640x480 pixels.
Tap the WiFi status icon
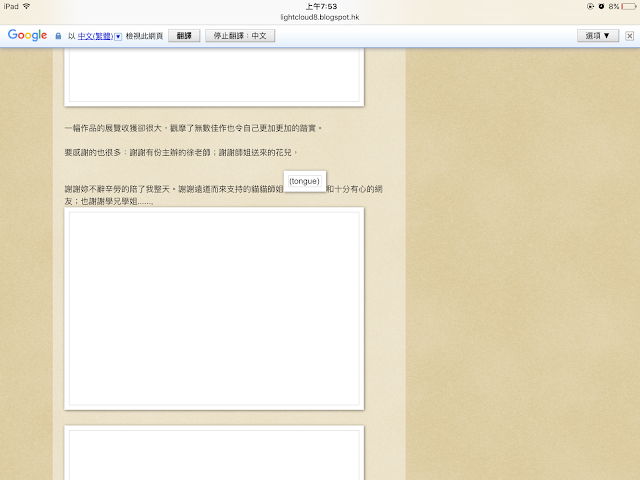[x=27, y=6]
